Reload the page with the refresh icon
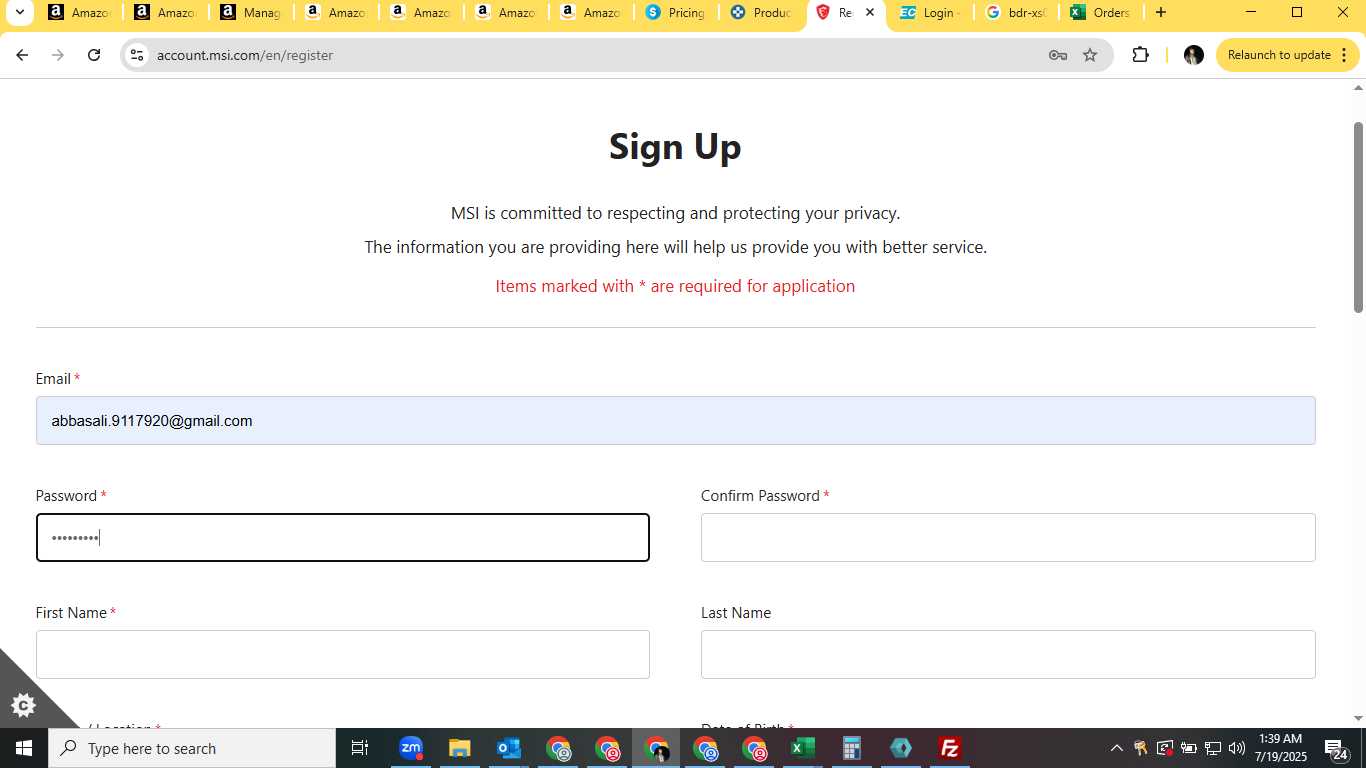The width and height of the screenshot is (1366, 768). pos(94,55)
